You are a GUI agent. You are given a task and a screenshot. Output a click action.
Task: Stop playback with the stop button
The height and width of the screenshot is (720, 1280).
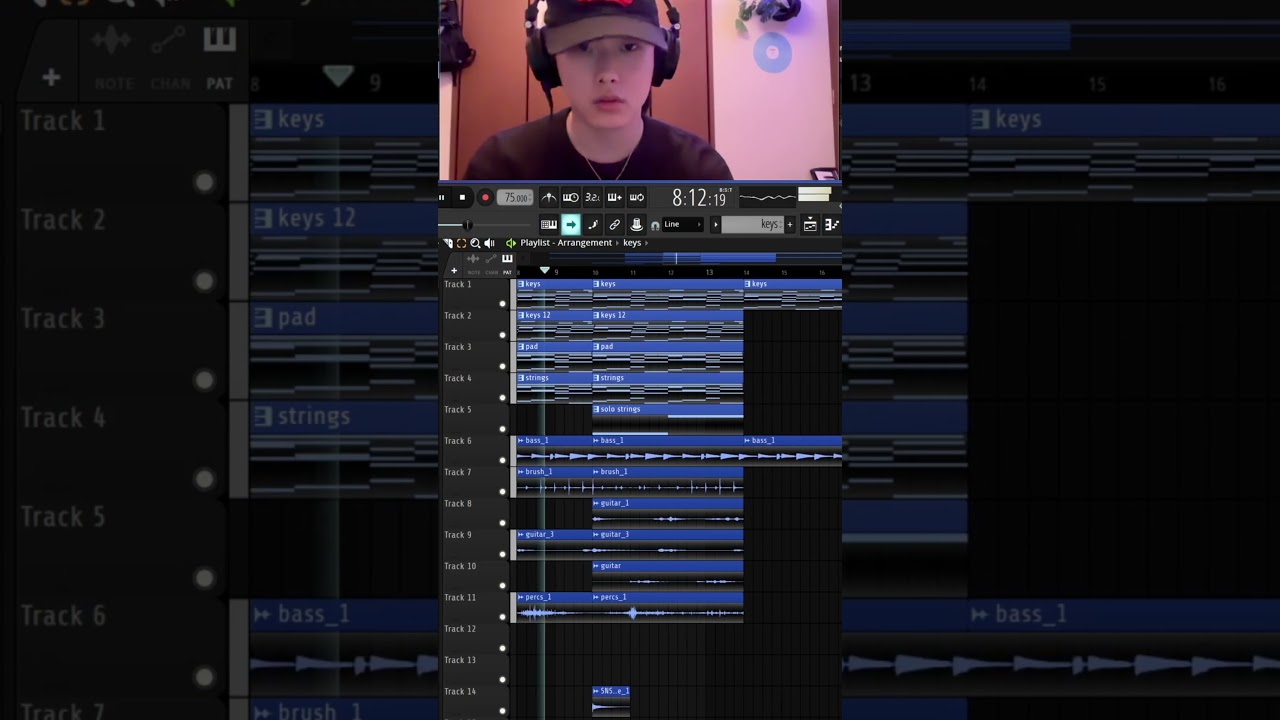coord(462,198)
